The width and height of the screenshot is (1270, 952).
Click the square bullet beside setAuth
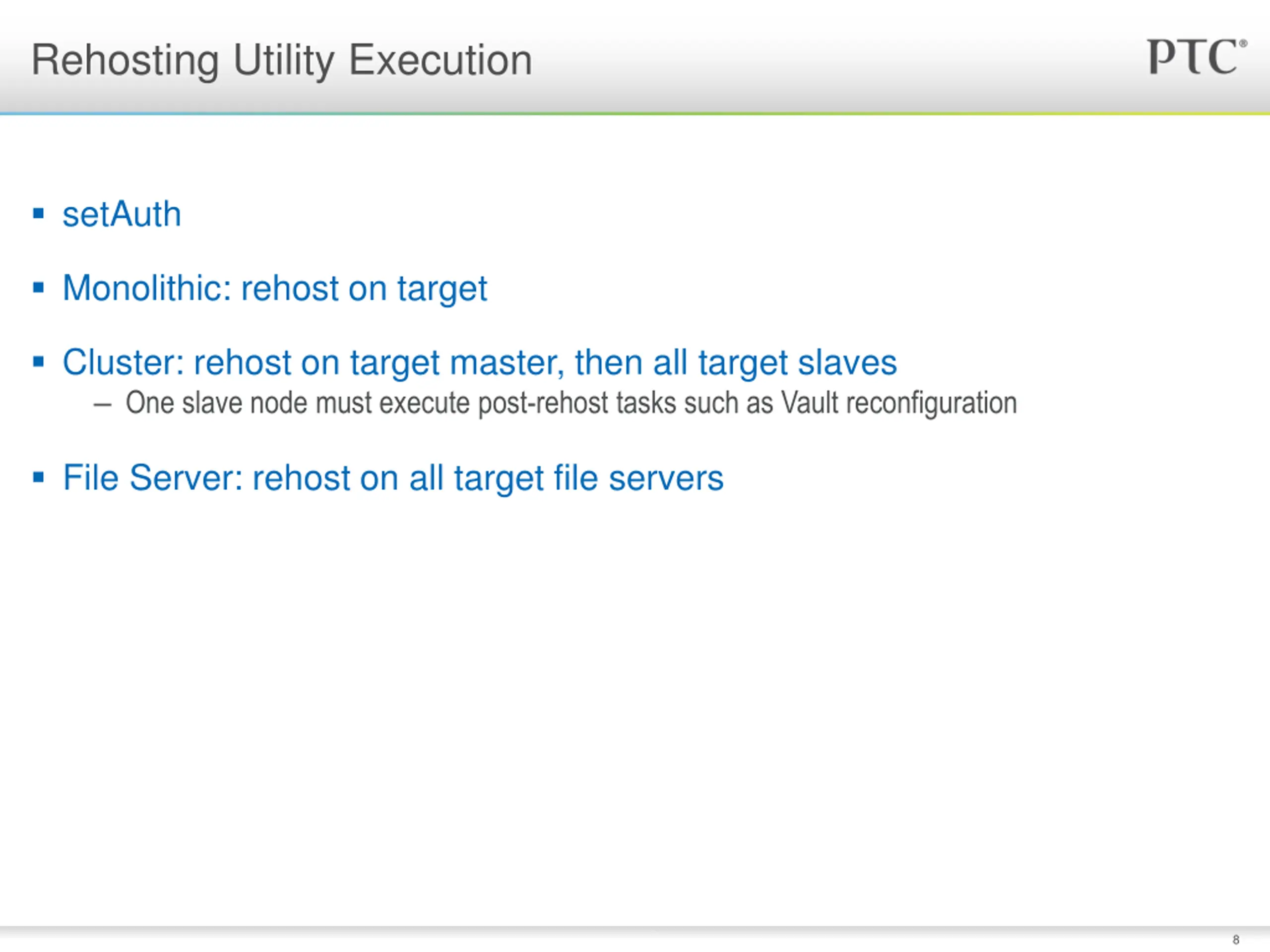pyautogui.click(x=39, y=214)
